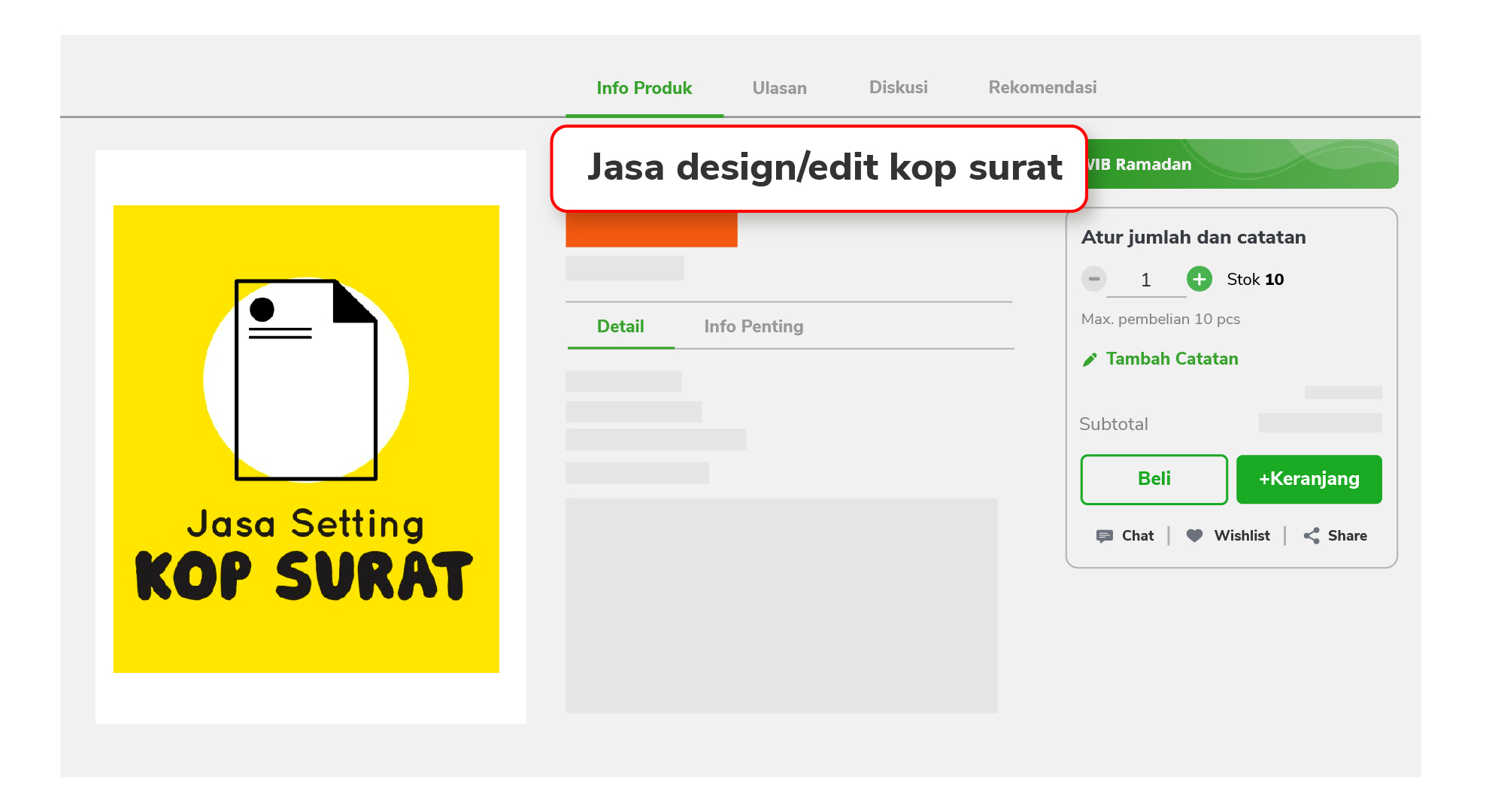Click the 'Stok 10' text
The height and width of the screenshot is (812, 1489).
click(x=1255, y=279)
